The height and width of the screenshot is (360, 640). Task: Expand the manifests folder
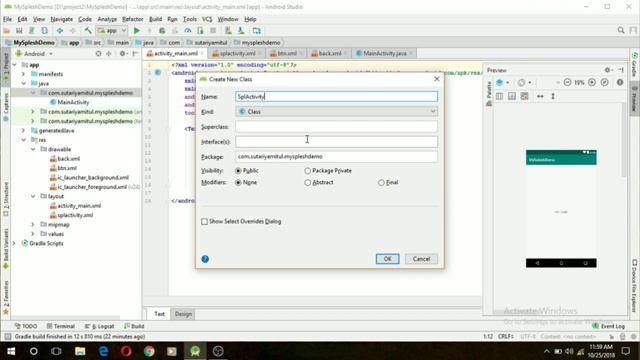(x=24, y=74)
